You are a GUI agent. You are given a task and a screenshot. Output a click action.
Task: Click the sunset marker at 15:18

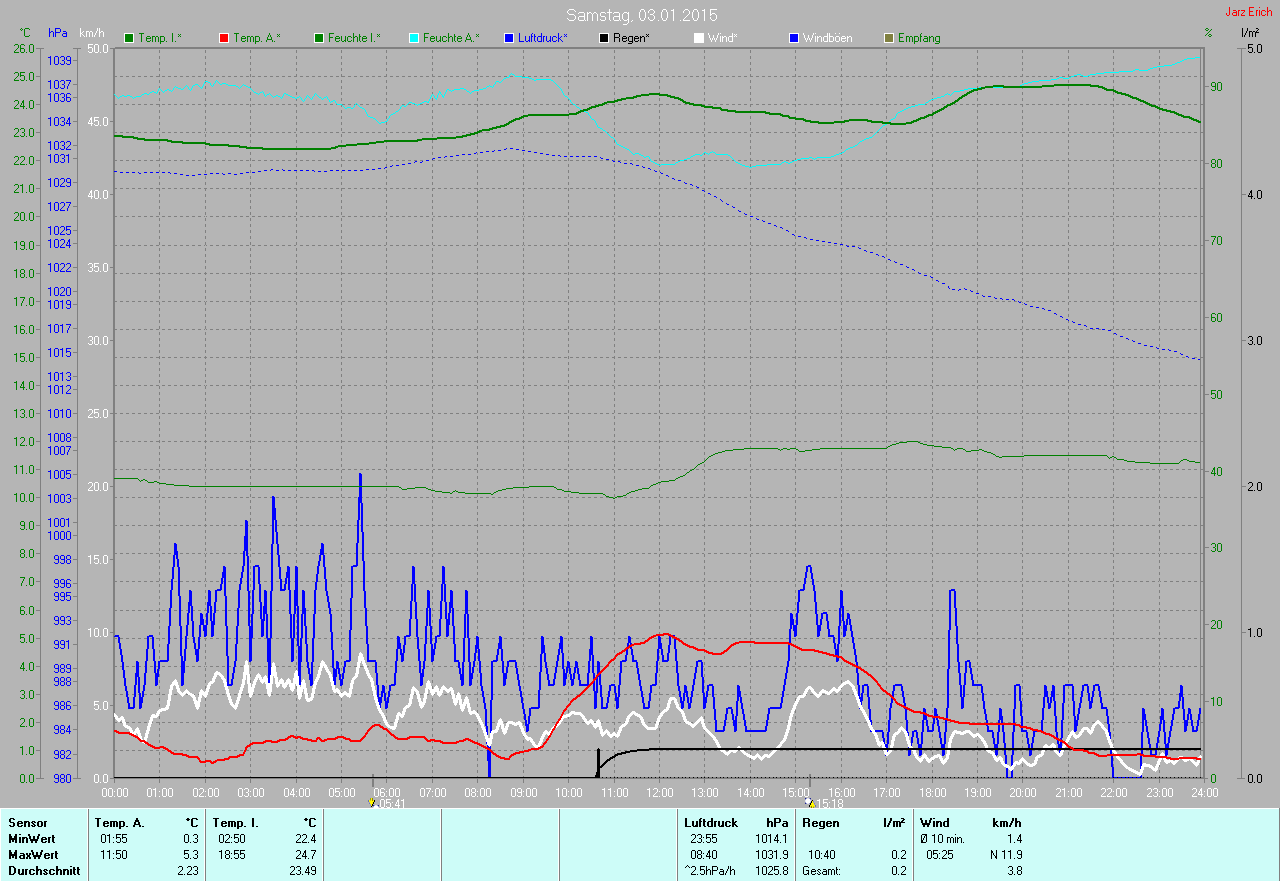pyautogui.click(x=809, y=802)
